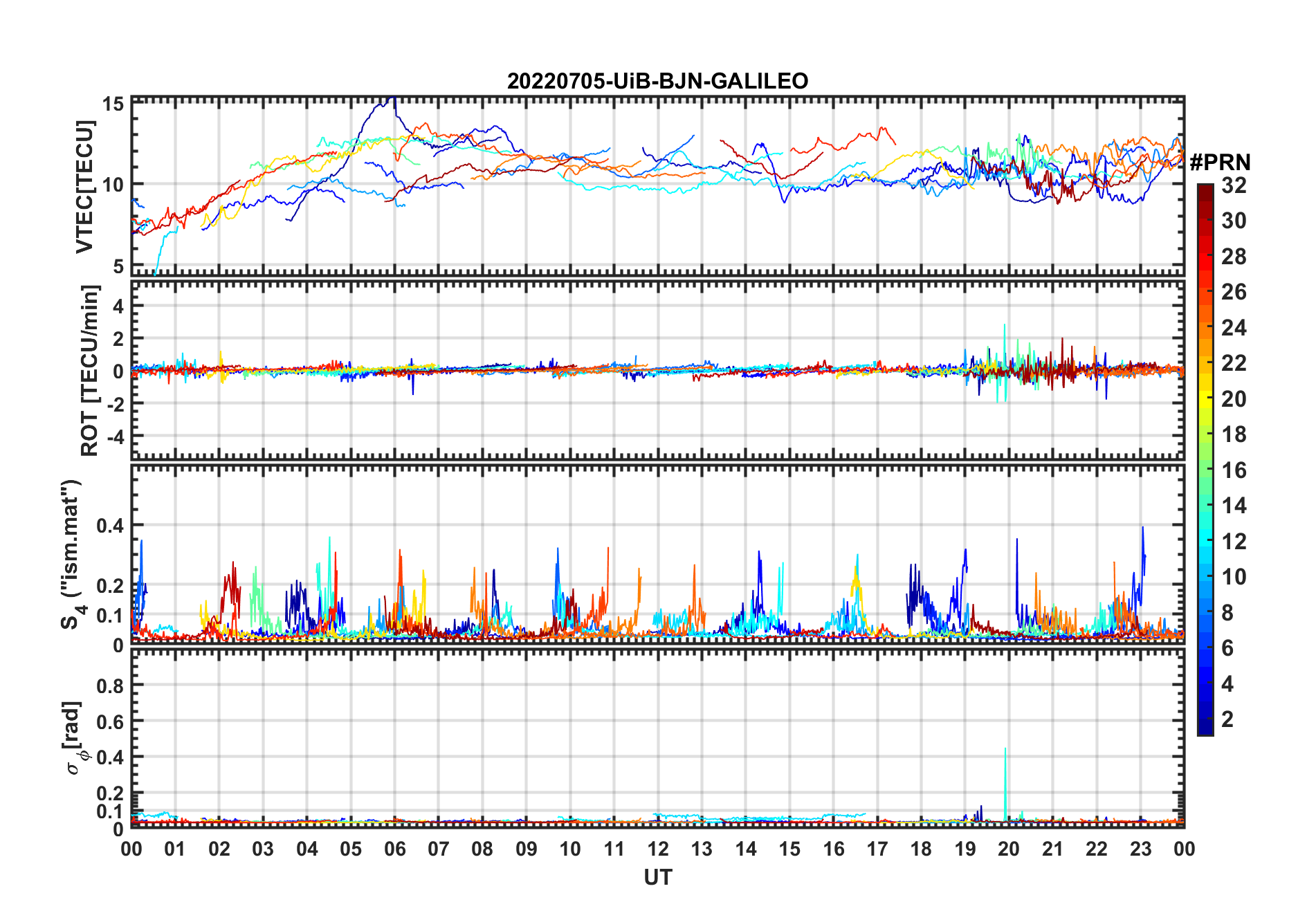Select the UT x-axis label
This screenshot has height=920, width=1316.
click(658, 878)
